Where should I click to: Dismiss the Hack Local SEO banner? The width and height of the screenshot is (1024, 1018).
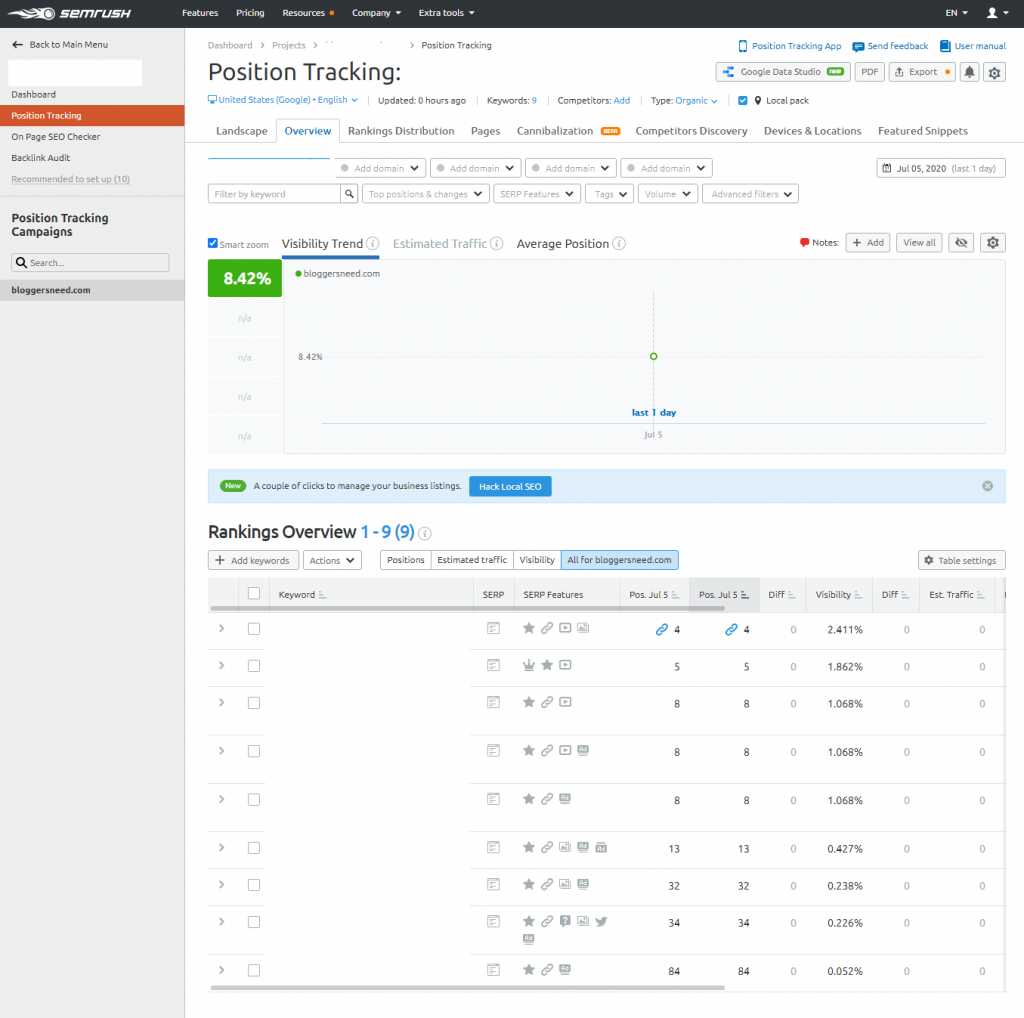(987, 486)
